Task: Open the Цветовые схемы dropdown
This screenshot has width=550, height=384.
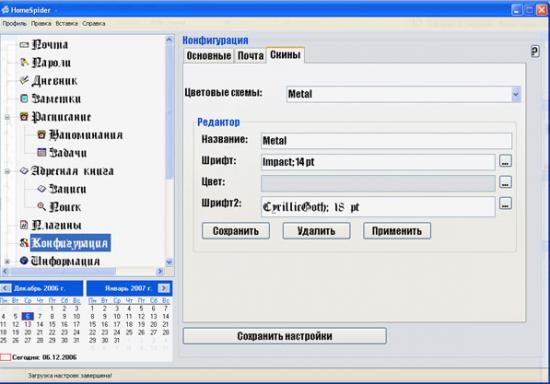Action: pyautogui.click(x=515, y=94)
